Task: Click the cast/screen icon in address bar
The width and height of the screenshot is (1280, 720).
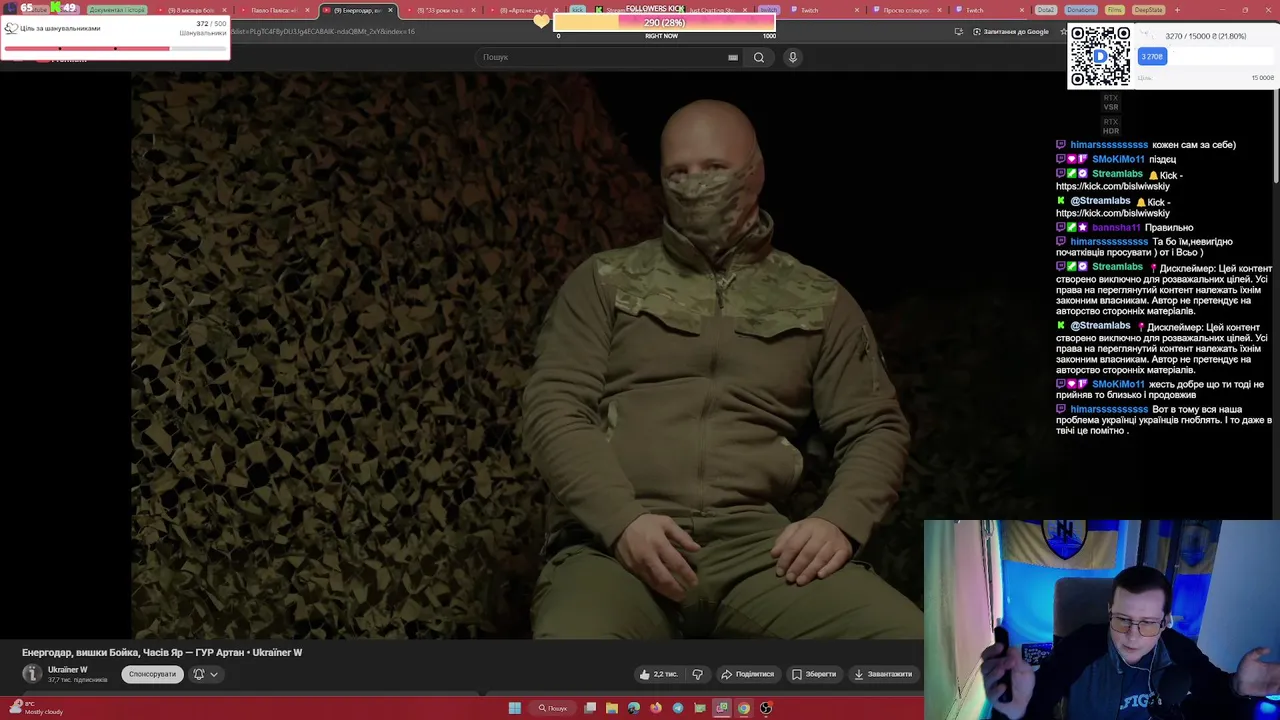Action: (958, 31)
